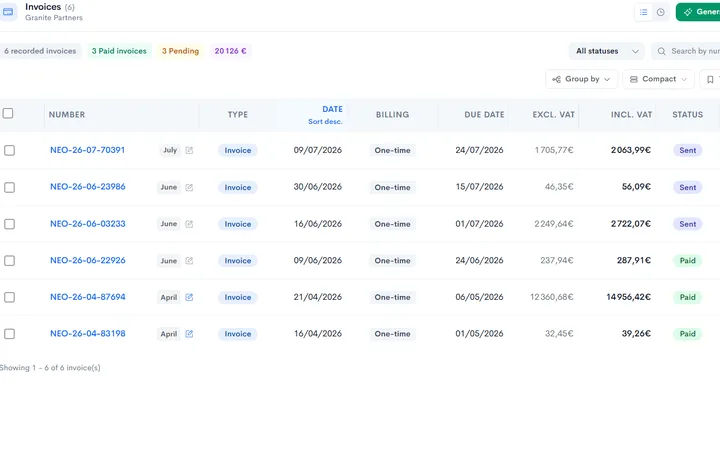This screenshot has height=450, width=720.
Task: Click edit icon next to NEO-26-04-83198
Action: [x=189, y=334]
